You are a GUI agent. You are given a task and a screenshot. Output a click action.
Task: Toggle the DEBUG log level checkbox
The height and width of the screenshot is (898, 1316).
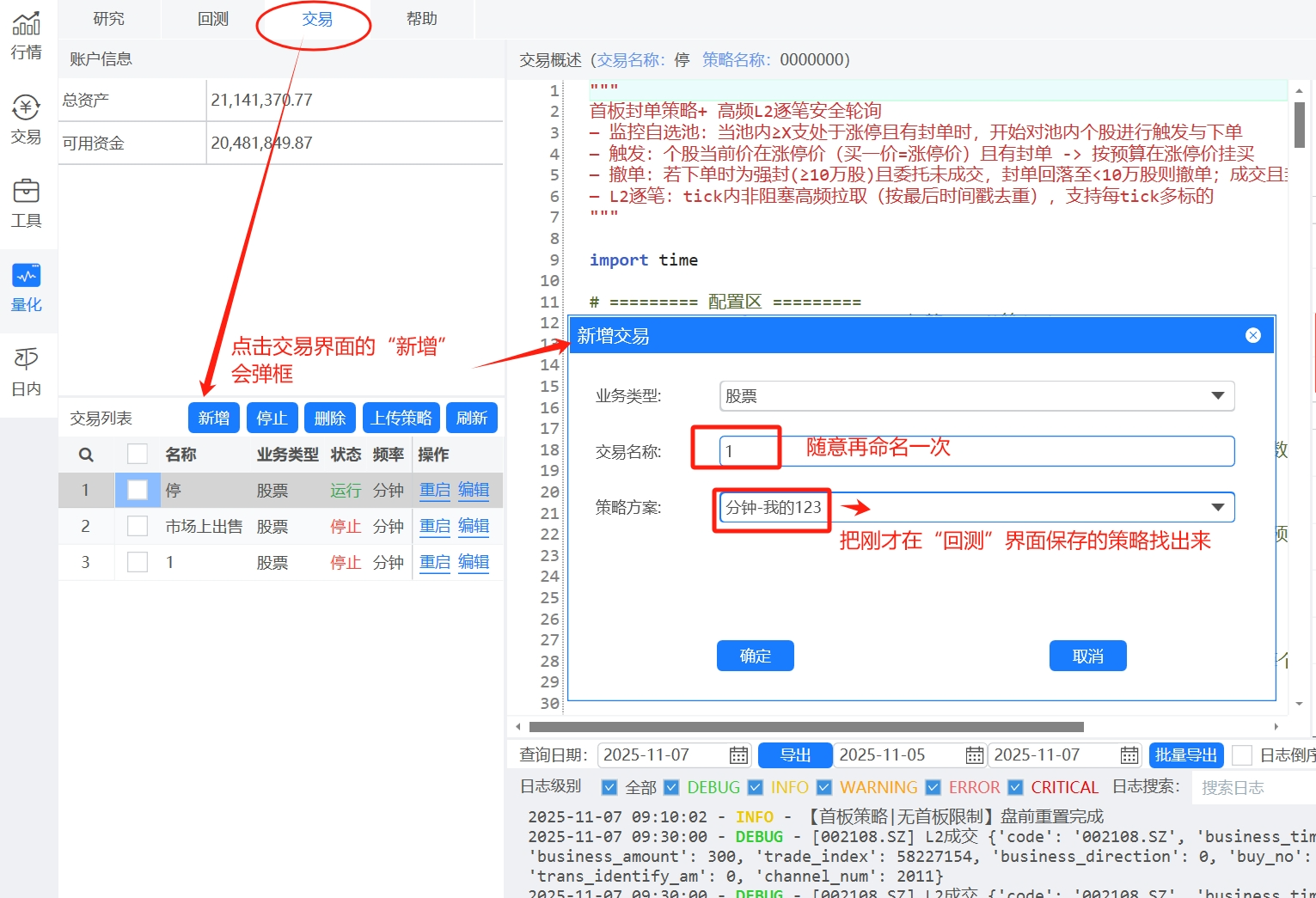[x=672, y=787]
